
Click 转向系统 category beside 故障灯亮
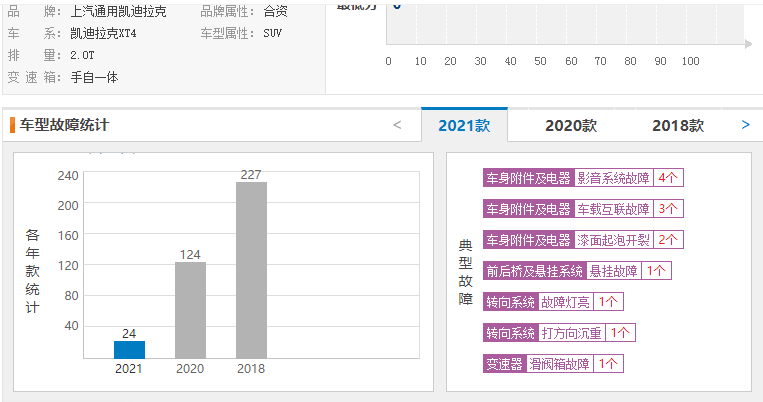(x=510, y=302)
